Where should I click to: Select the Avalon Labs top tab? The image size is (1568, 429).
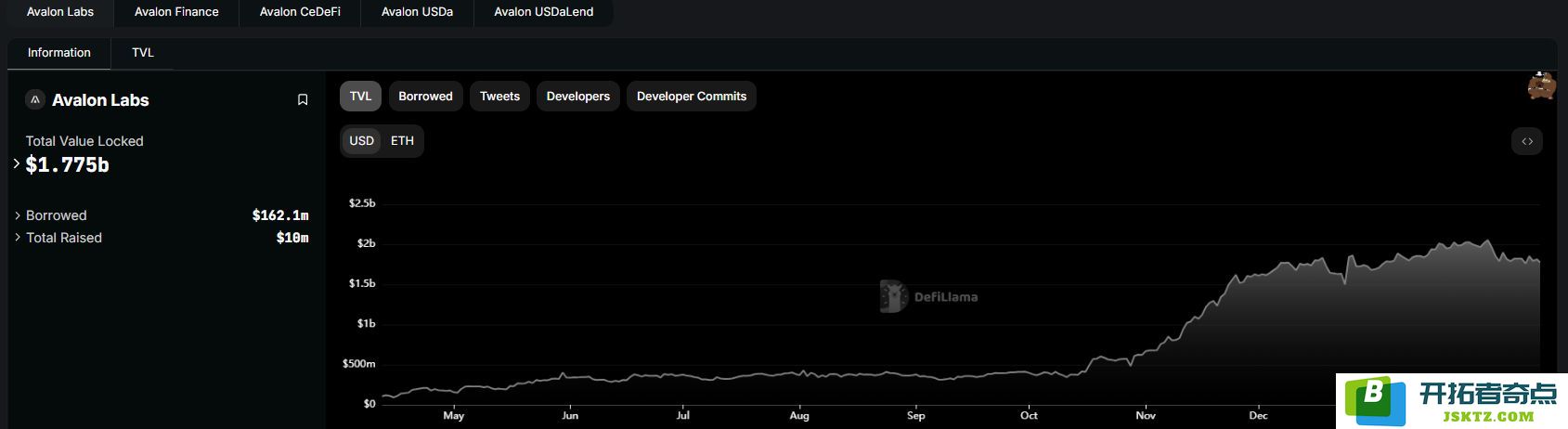click(x=60, y=12)
